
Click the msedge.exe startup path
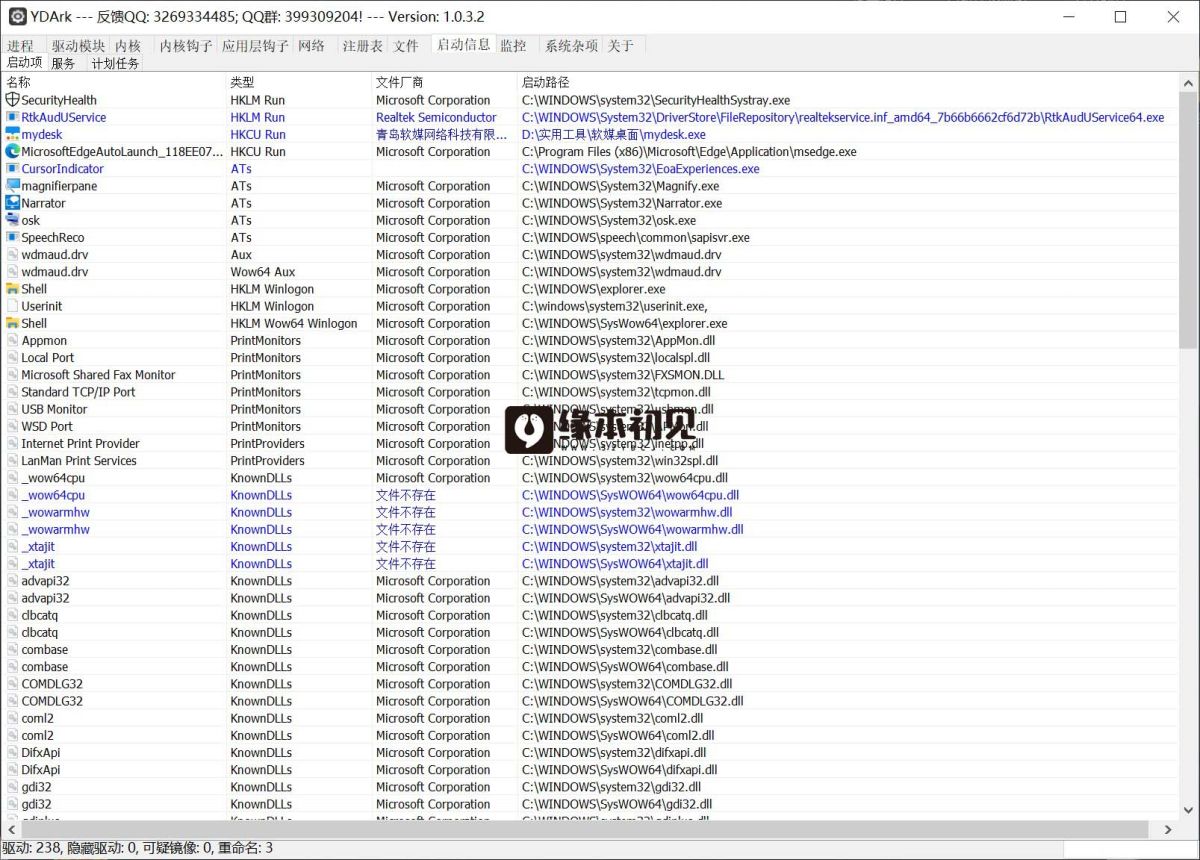pyautogui.click(x=689, y=151)
